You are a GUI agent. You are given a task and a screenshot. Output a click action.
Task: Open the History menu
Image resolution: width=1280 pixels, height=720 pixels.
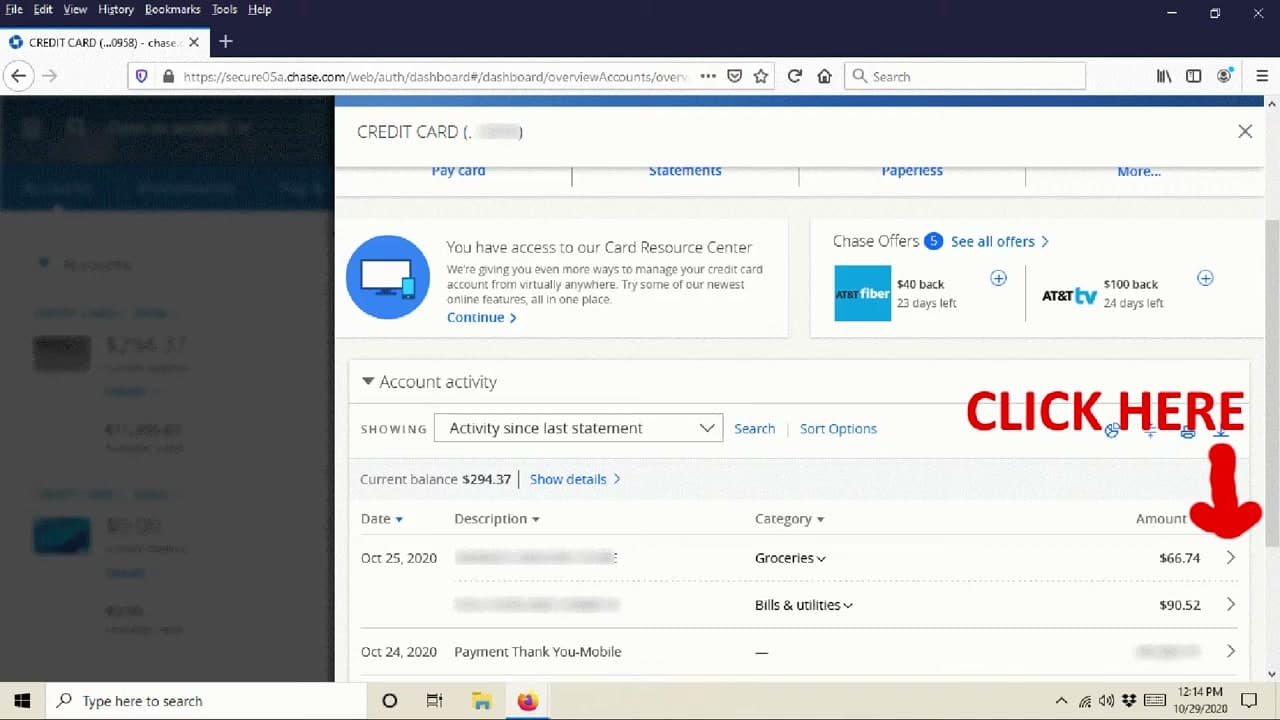(116, 9)
